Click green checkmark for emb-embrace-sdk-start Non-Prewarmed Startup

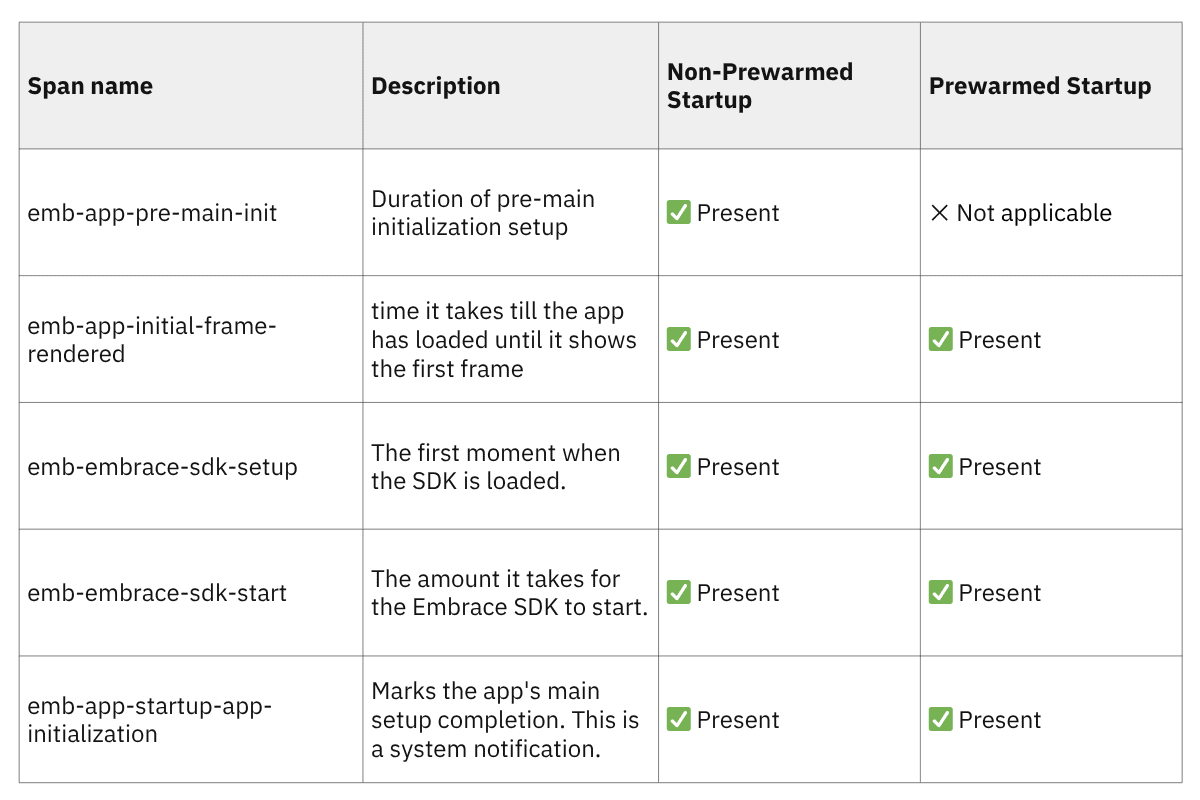(679, 593)
